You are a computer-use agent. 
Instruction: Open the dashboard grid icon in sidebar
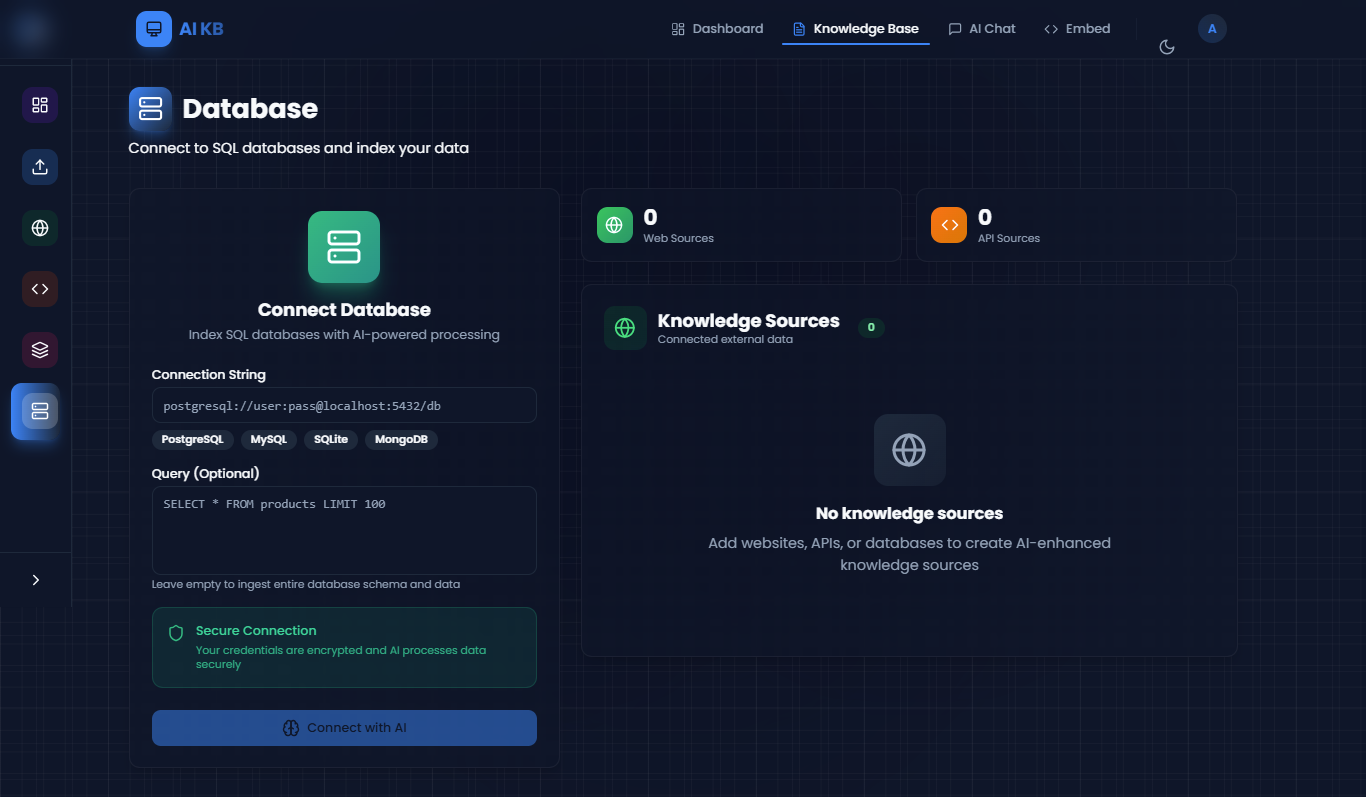coord(40,105)
